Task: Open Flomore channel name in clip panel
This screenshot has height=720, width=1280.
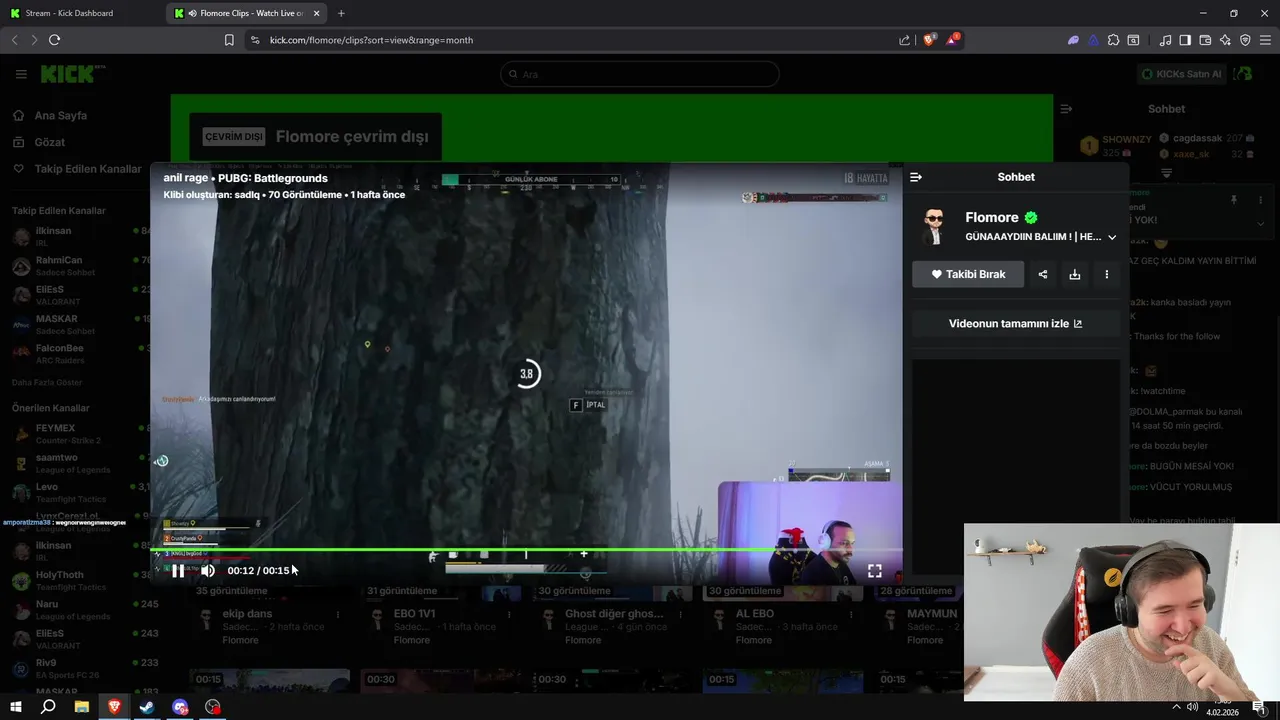Action: 992,217
